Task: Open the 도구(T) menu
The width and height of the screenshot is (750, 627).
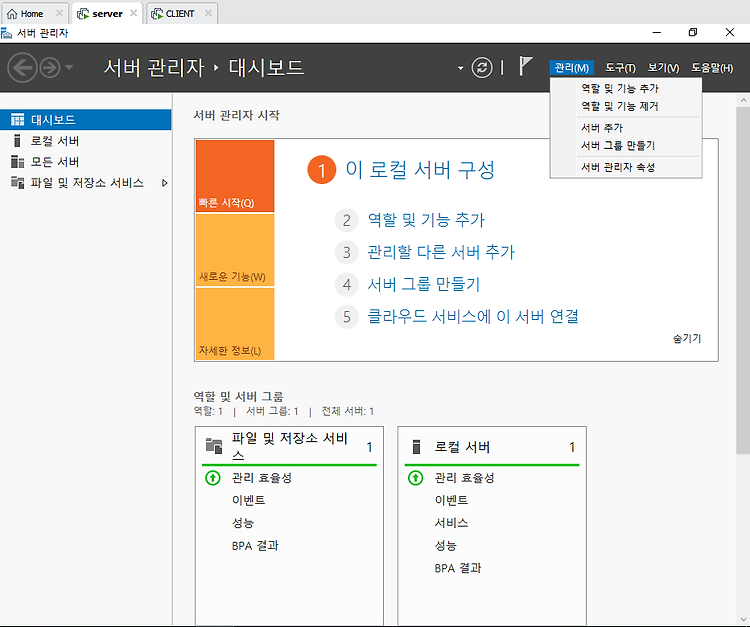Action: (620, 68)
